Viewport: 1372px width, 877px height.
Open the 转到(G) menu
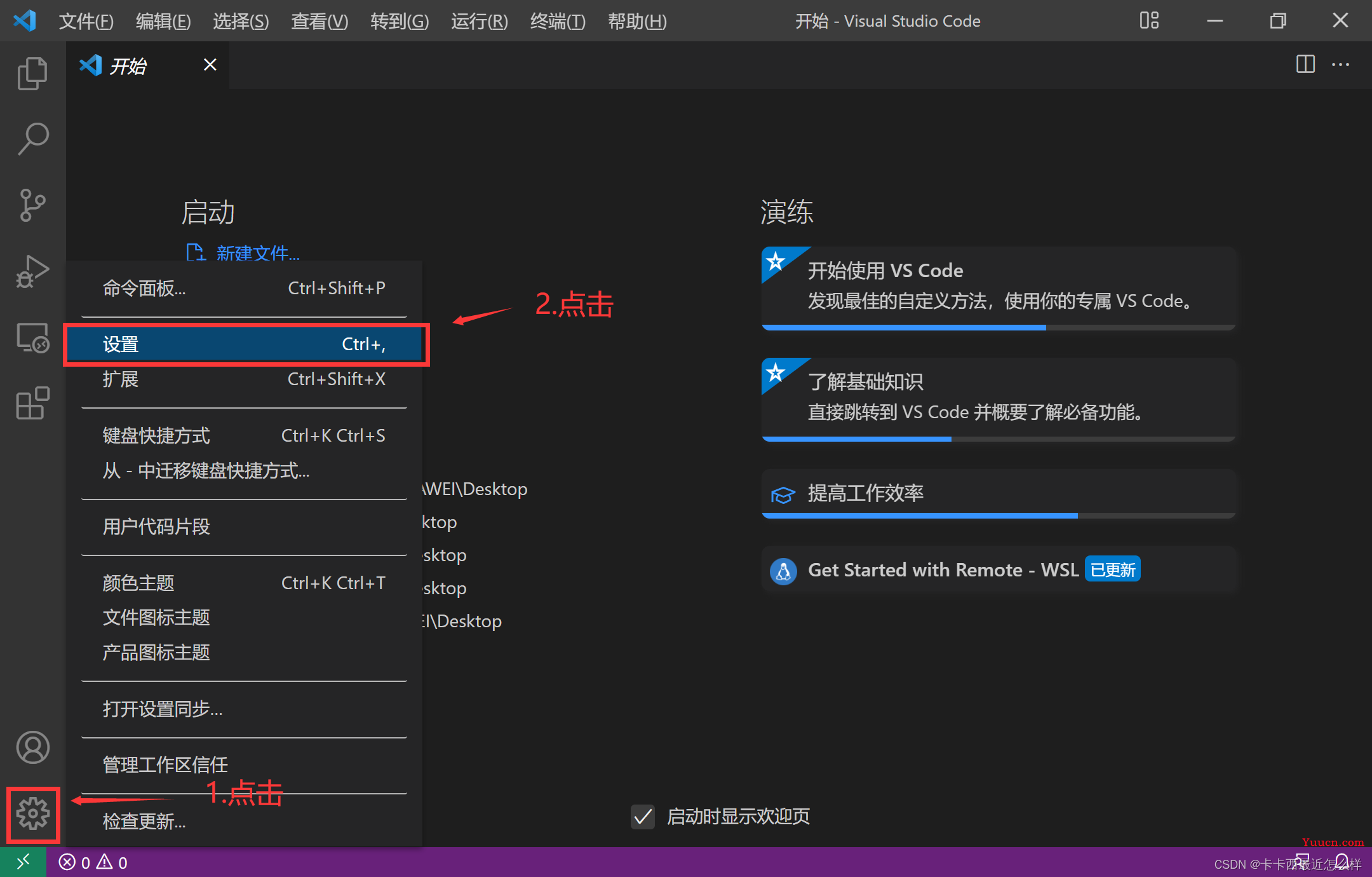click(x=400, y=21)
